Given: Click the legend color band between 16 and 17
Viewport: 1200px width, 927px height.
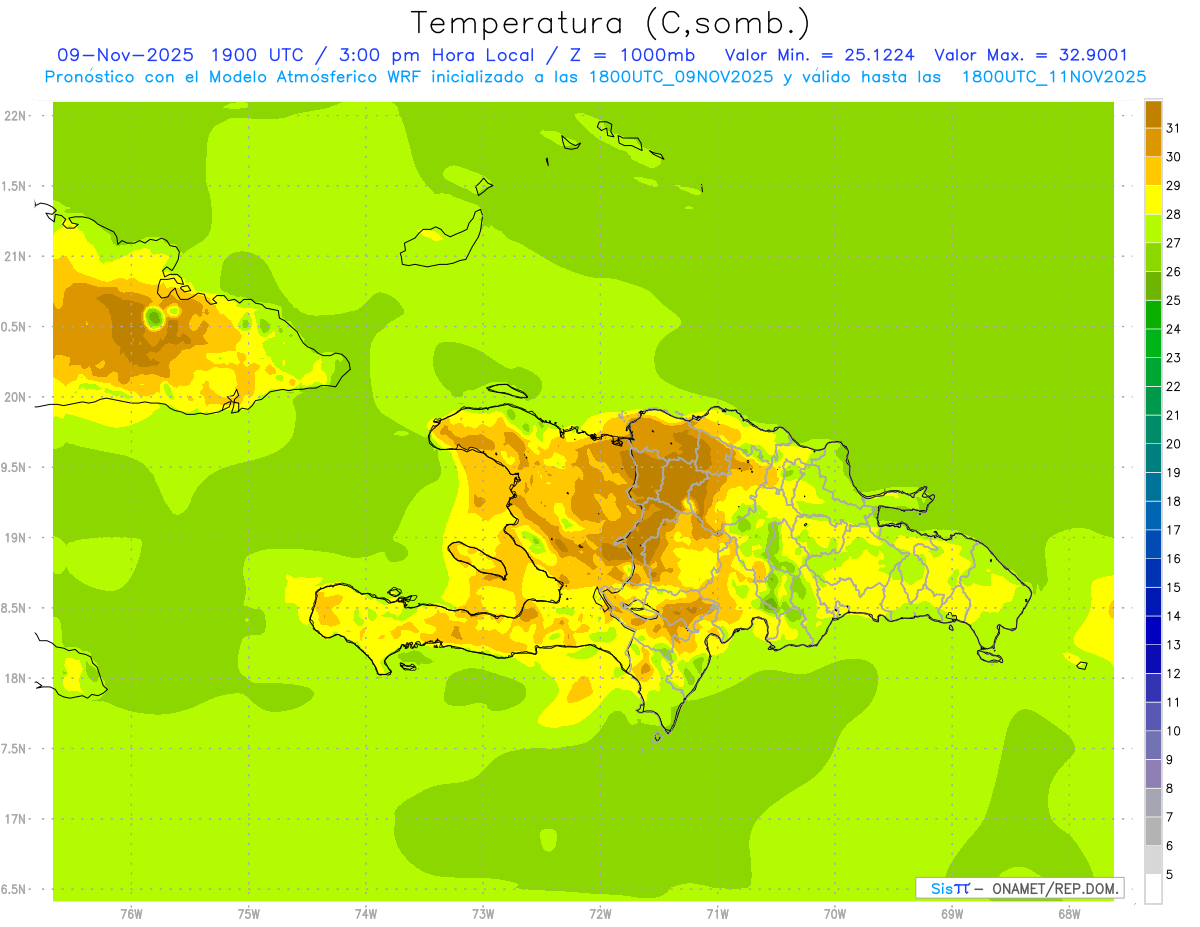Looking at the screenshot, I should tap(1153, 544).
